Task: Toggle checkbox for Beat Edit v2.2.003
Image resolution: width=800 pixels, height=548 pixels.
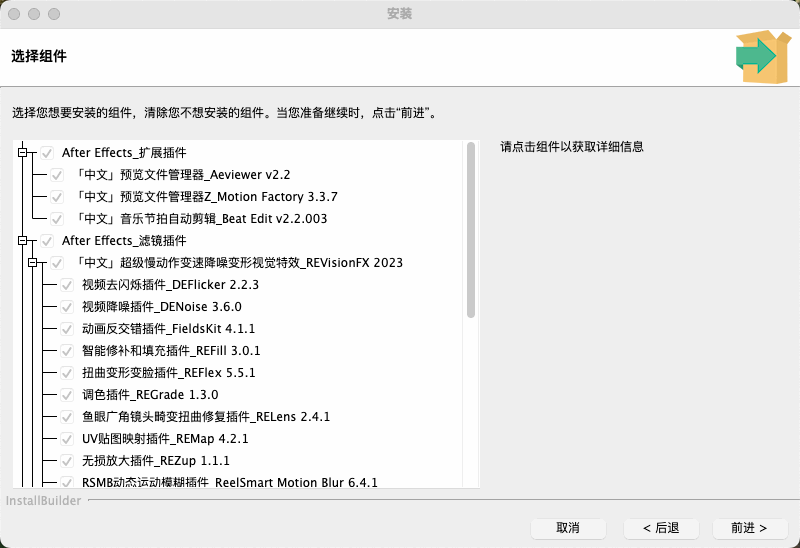Action: pos(57,219)
